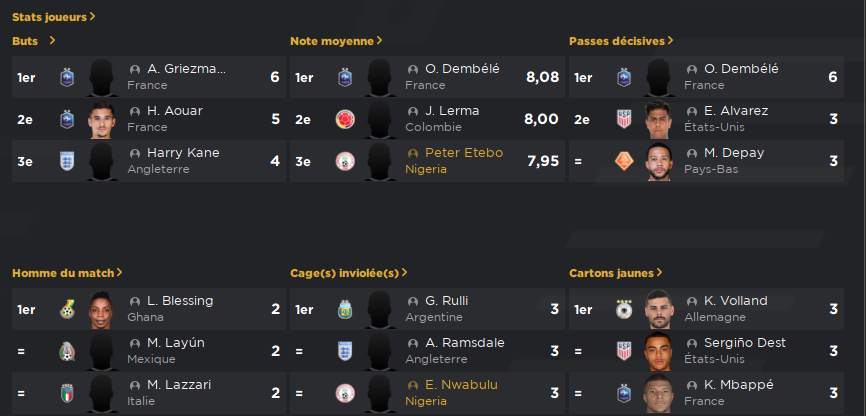Click the England badge beside Harry Kane
This screenshot has height=416, width=866.
coord(67,161)
